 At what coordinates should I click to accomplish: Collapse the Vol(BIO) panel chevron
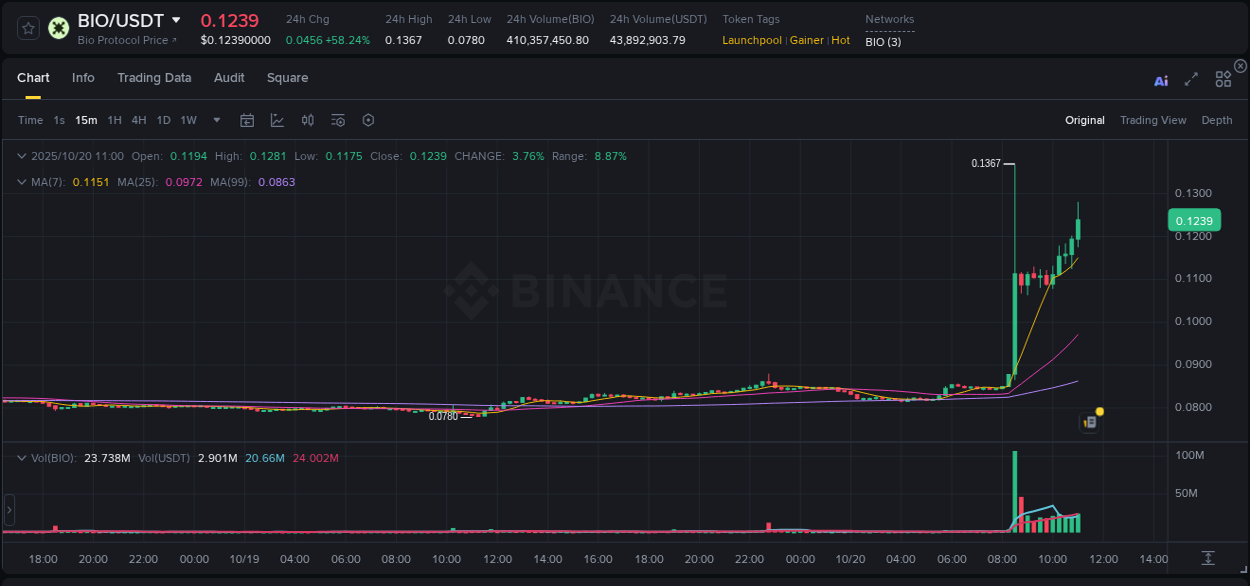click(x=22, y=455)
